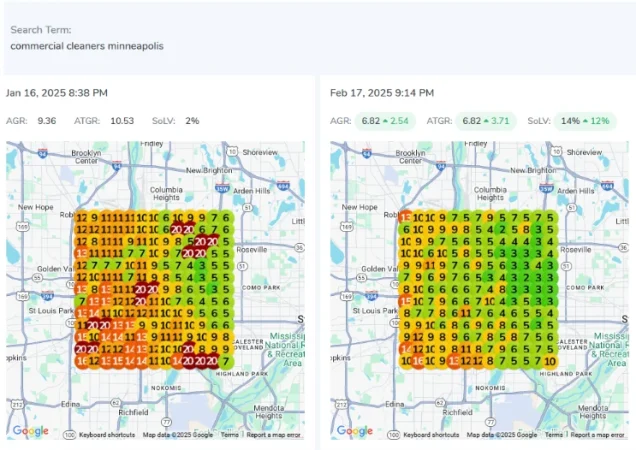Select bottom-right pin 10 on Feb 17 map
636x450 pixels.
(x=551, y=361)
